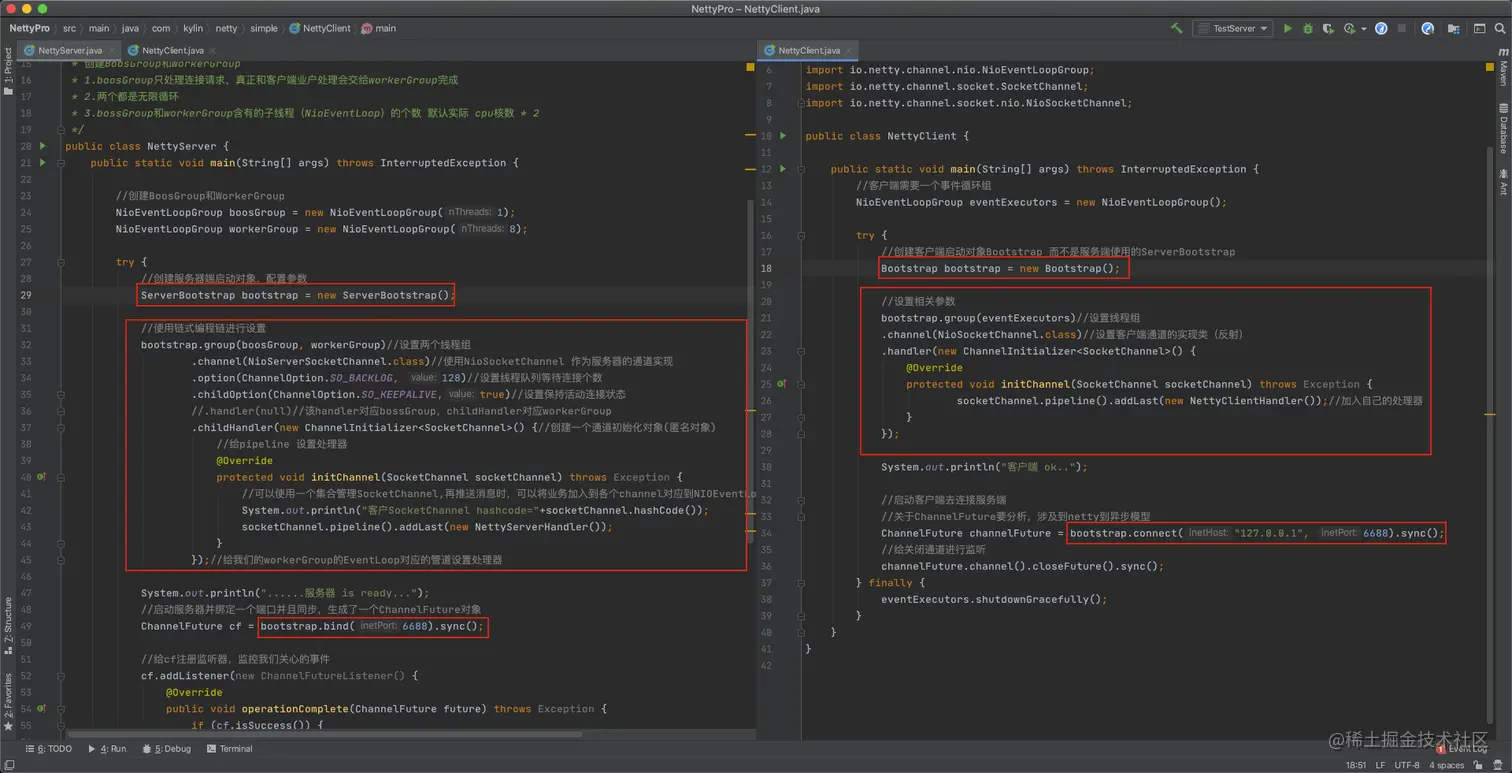Screen dimensions: 1512x773
Task: Click the 'main' method breadcrumb
Action: [x=379, y=29]
